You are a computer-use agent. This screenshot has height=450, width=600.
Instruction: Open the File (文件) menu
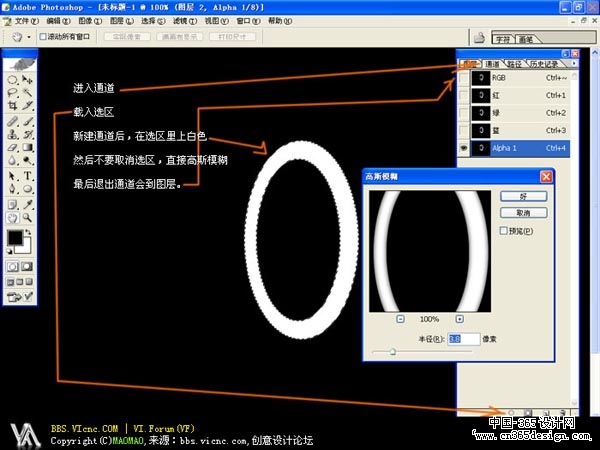pos(26,21)
